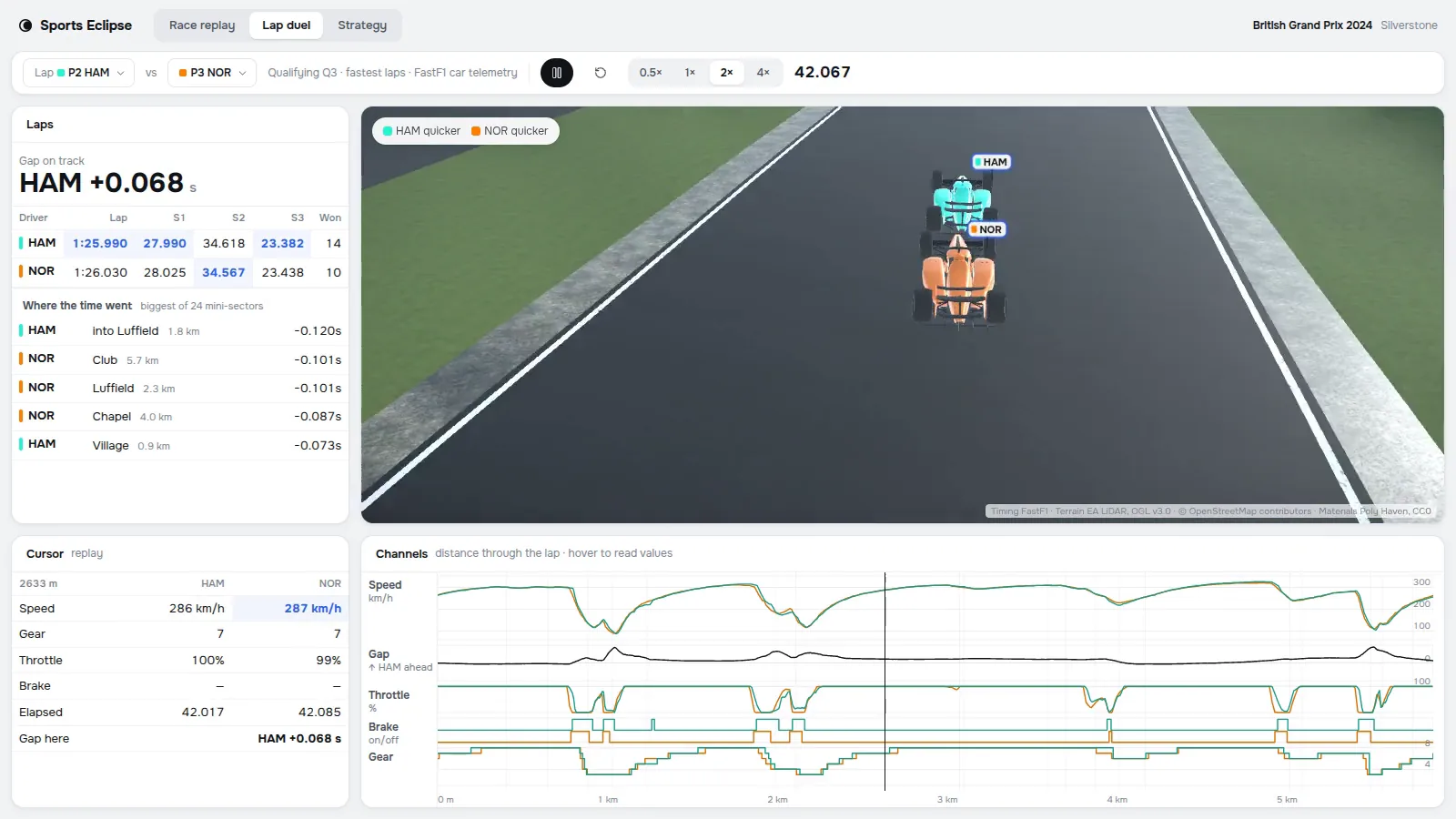This screenshot has width=1456, height=819.
Task: Select the 'Luffield' 2.3 km mini-sector row
Action: click(180, 388)
